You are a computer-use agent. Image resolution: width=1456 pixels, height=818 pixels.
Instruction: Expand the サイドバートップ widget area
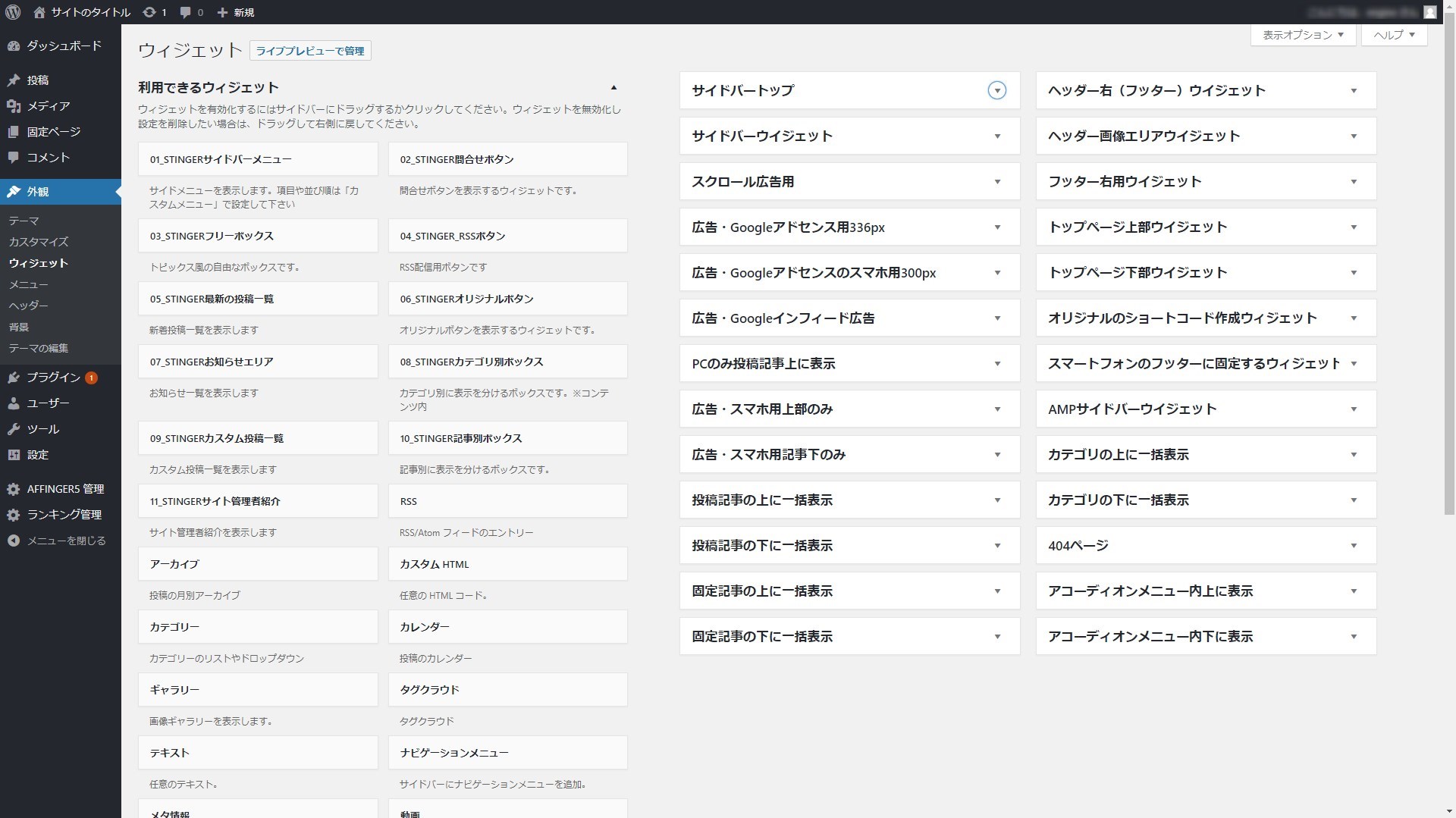(x=997, y=91)
